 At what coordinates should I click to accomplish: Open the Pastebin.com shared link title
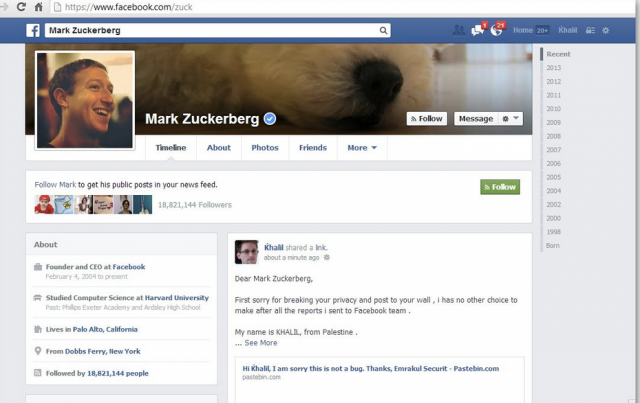[x=371, y=368]
